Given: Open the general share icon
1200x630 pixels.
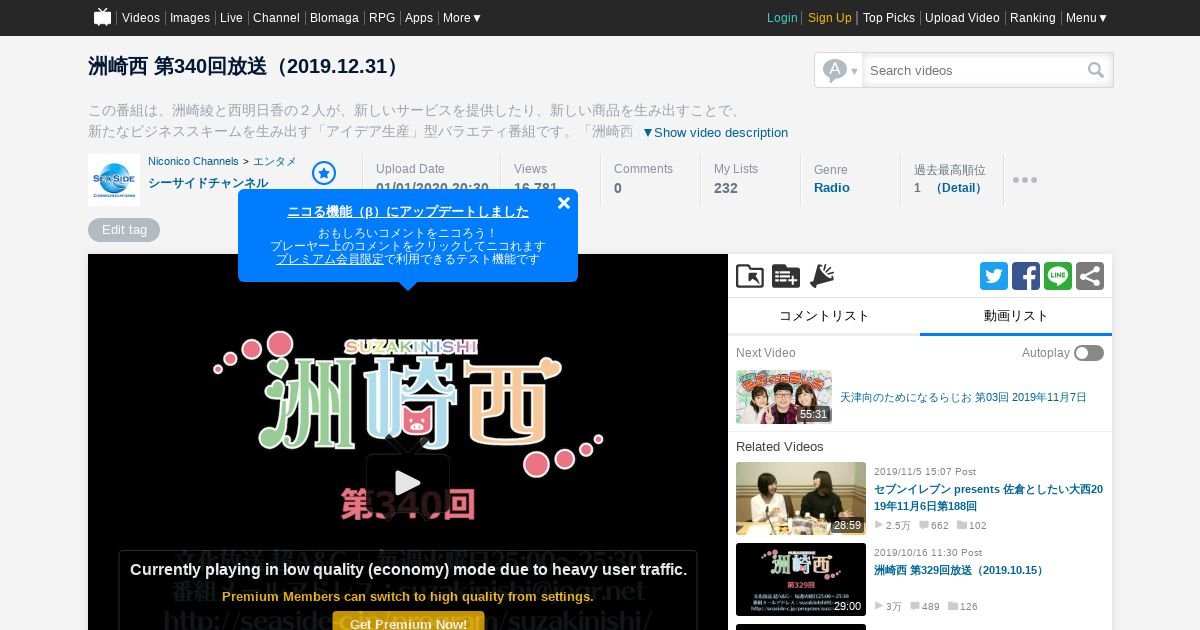Looking at the screenshot, I should point(1090,276).
